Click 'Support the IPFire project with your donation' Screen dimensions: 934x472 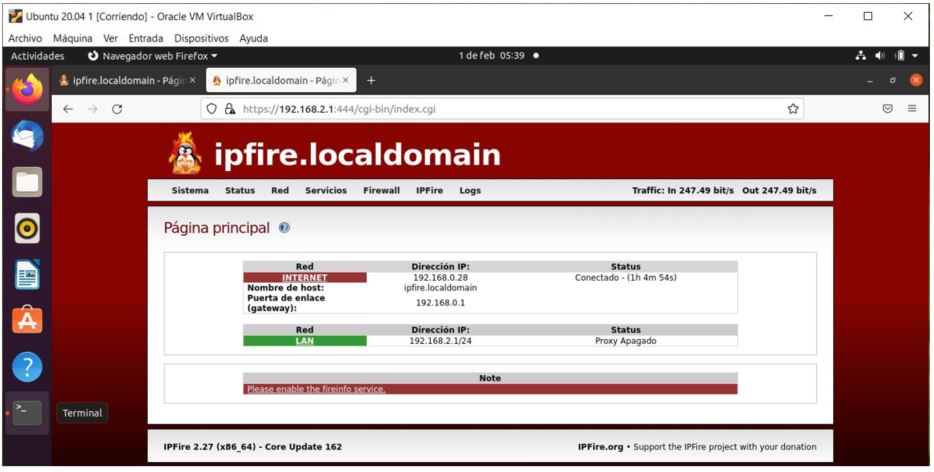pyautogui.click(x=725, y=447)
